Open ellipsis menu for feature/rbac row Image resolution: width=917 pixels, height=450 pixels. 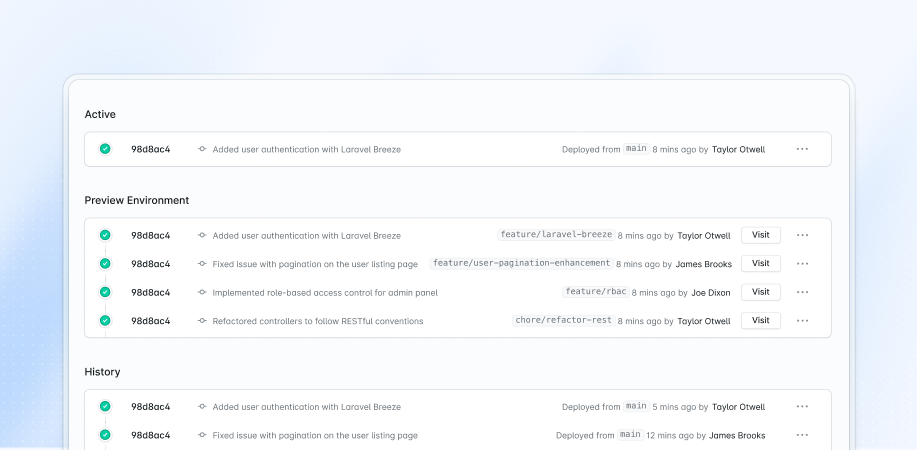[x=802, y=292]
